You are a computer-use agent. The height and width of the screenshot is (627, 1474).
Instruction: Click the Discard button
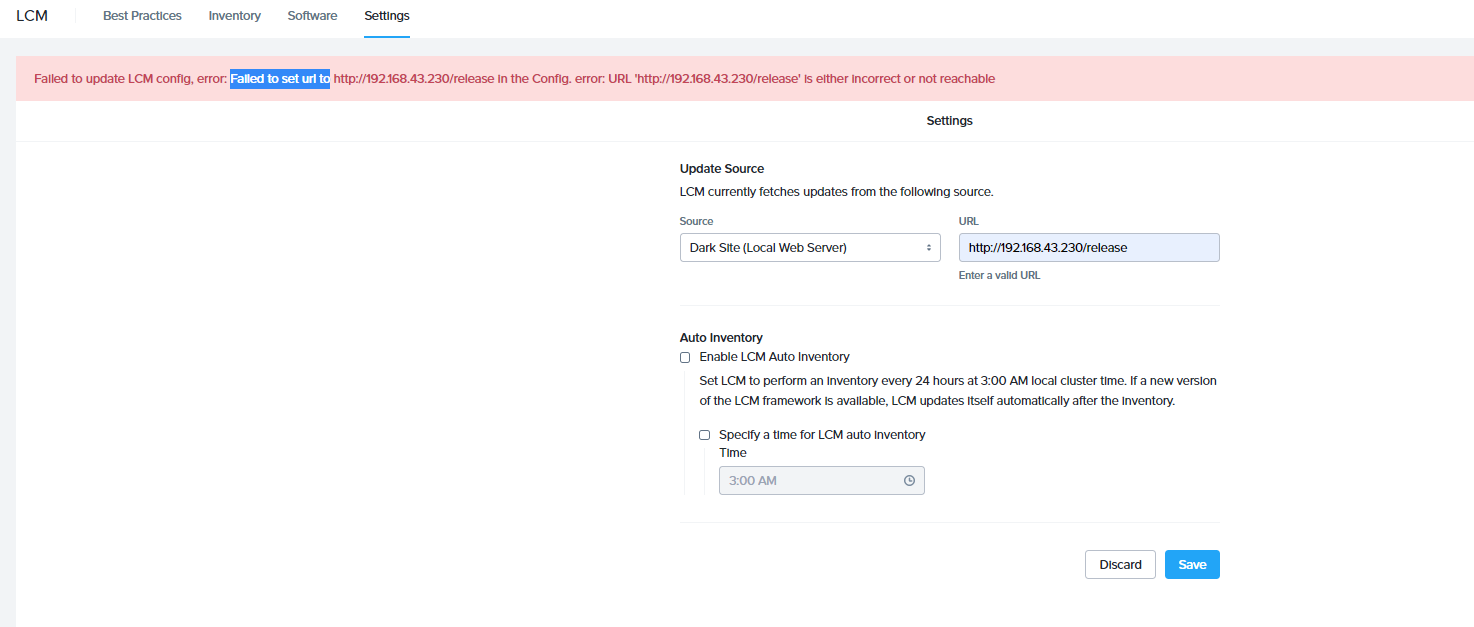1120,565
